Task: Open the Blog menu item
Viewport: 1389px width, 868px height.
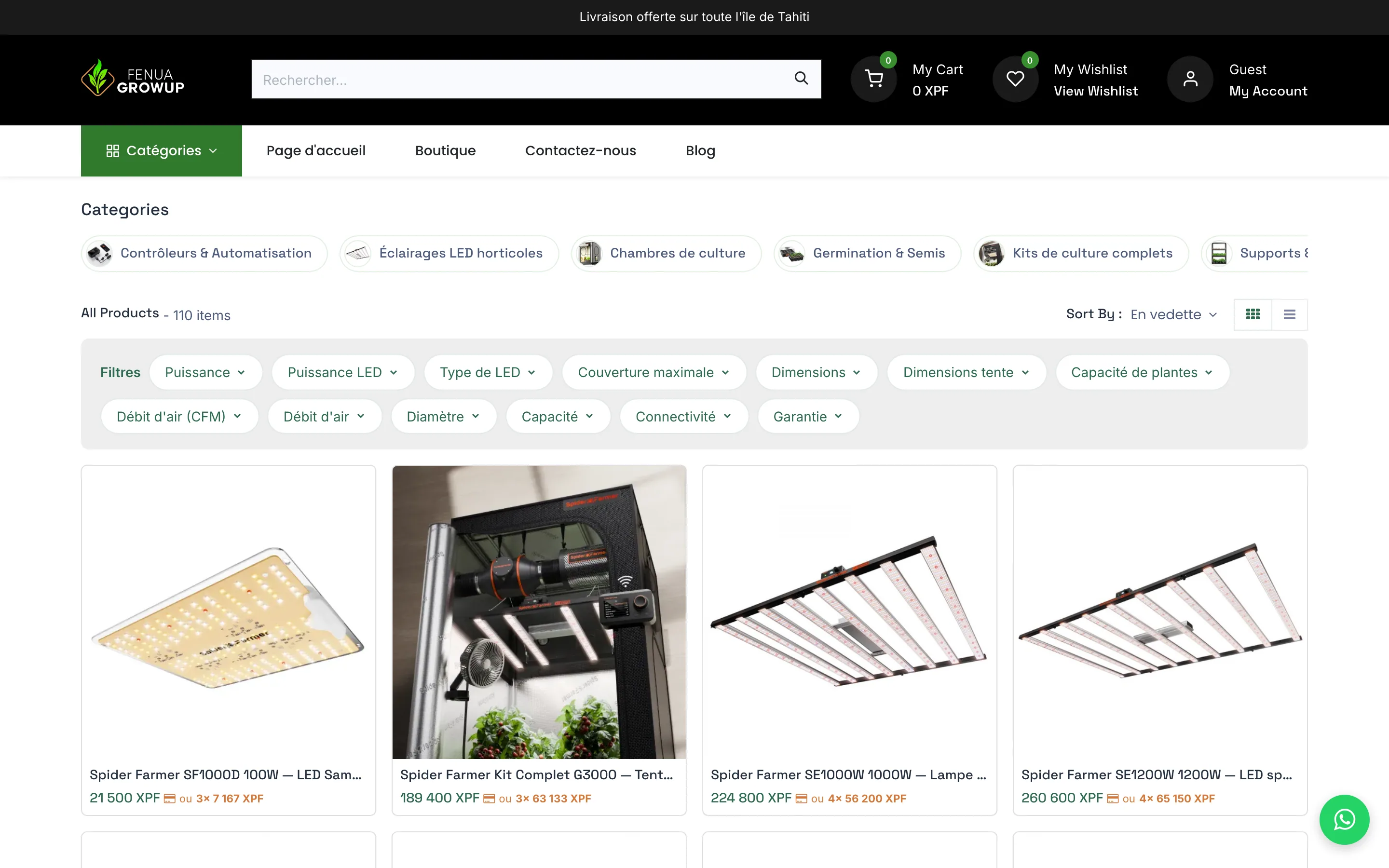Action: (700, 150)
